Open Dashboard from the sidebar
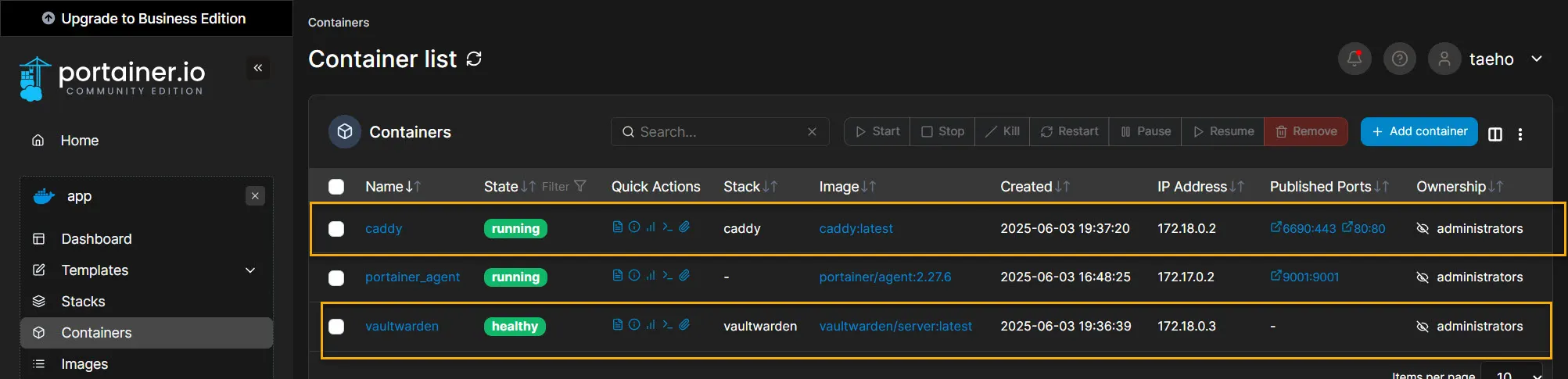This screenshot has width=1568, height=379. 96,239
